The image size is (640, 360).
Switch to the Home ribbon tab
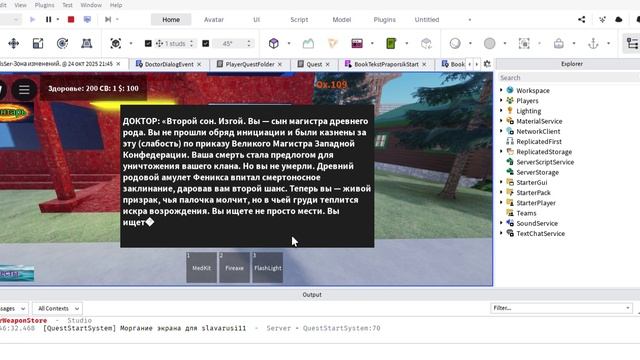(x=171, y=20)
